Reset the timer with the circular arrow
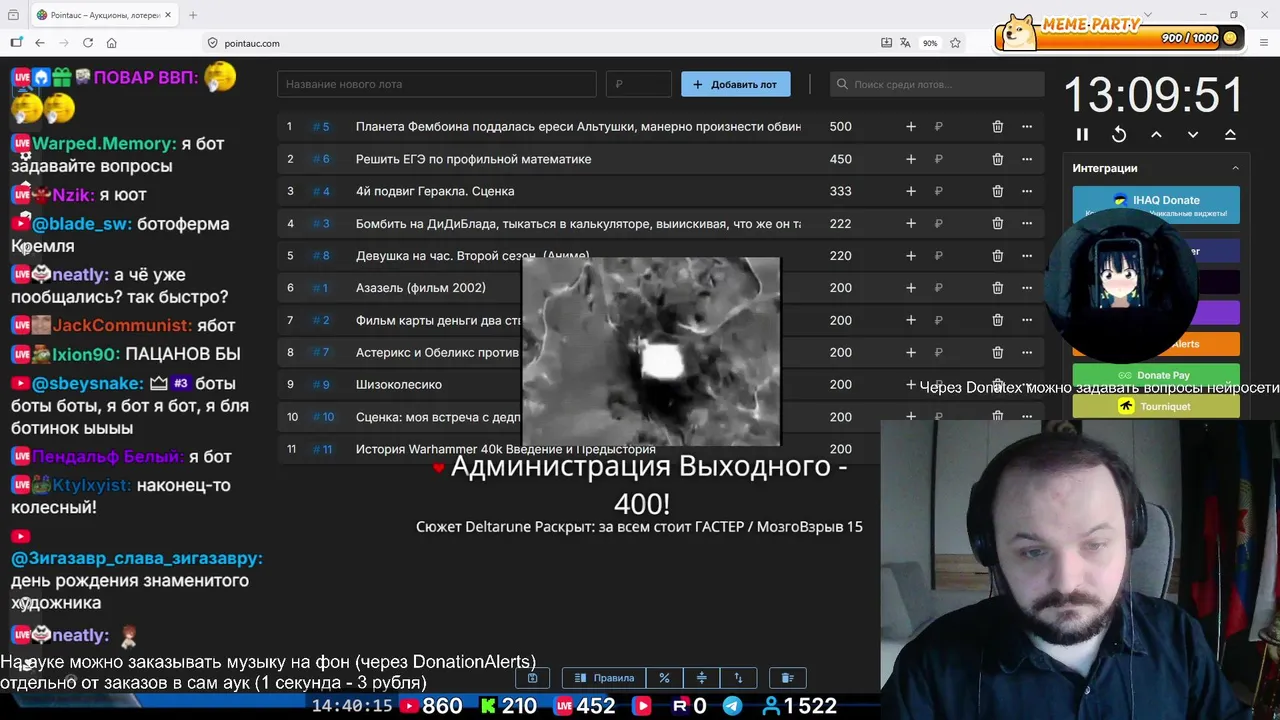The height and width of the screenshot is (720, 1280). [x=1119, y=134]
